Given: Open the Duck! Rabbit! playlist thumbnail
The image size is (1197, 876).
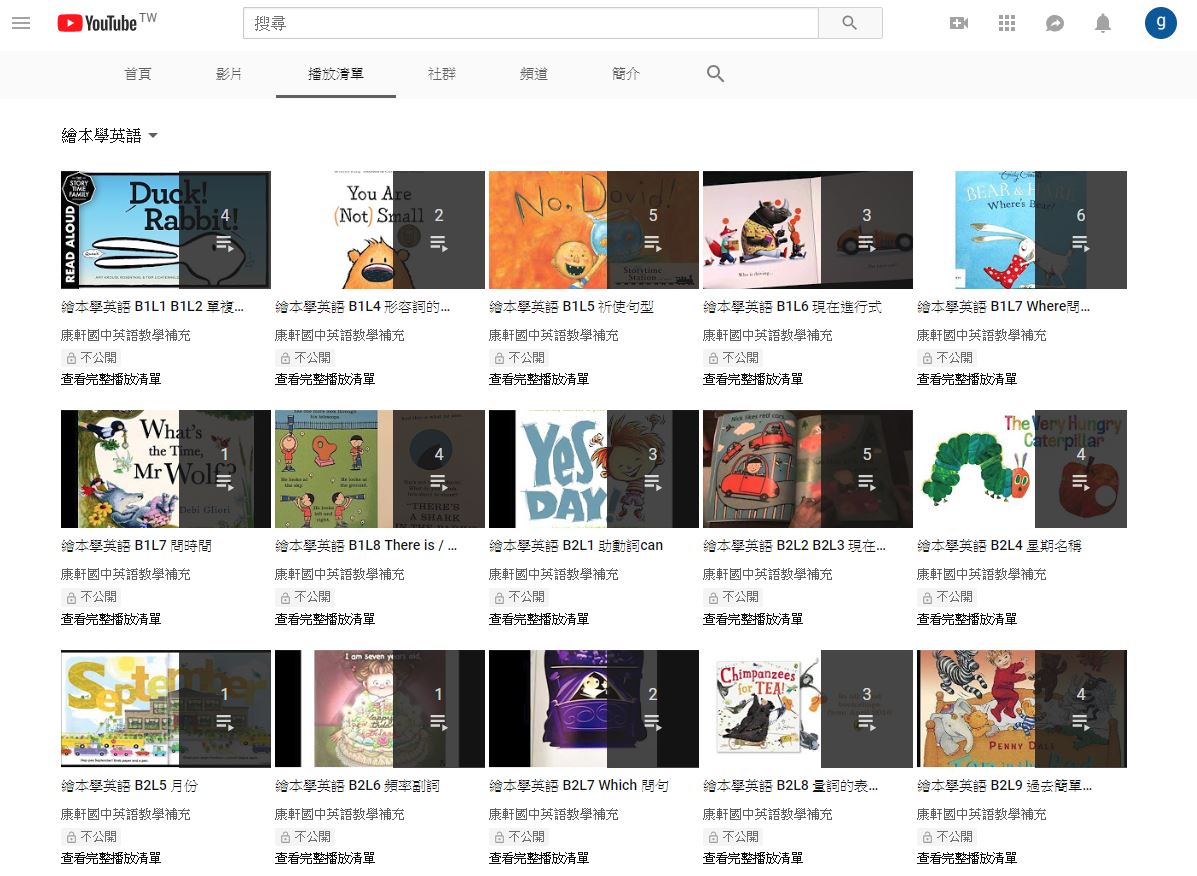Looking at the screenshot, I should coord(166,230).
